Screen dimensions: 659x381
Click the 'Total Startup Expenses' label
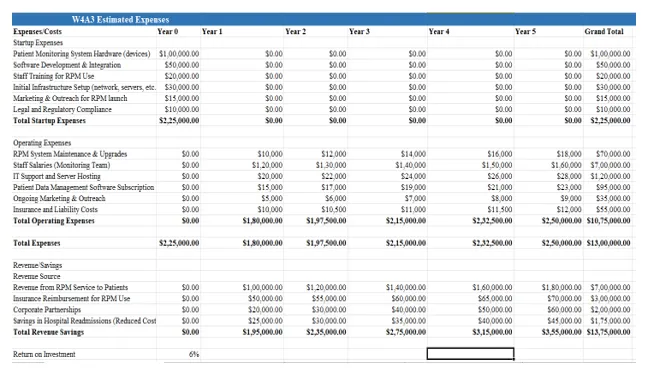click(x=49, y=121)
